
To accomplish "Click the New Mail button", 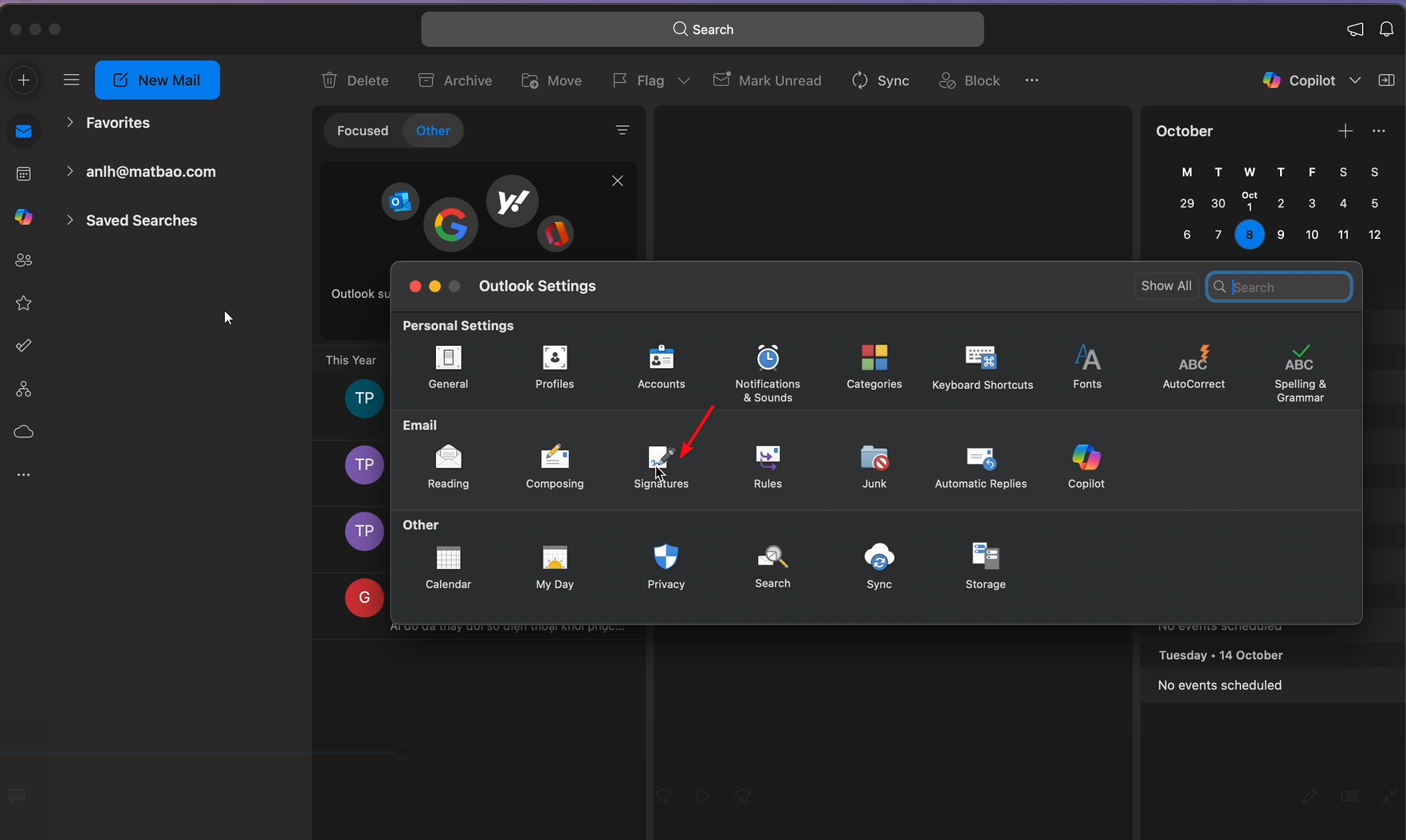I will (157, 80).
